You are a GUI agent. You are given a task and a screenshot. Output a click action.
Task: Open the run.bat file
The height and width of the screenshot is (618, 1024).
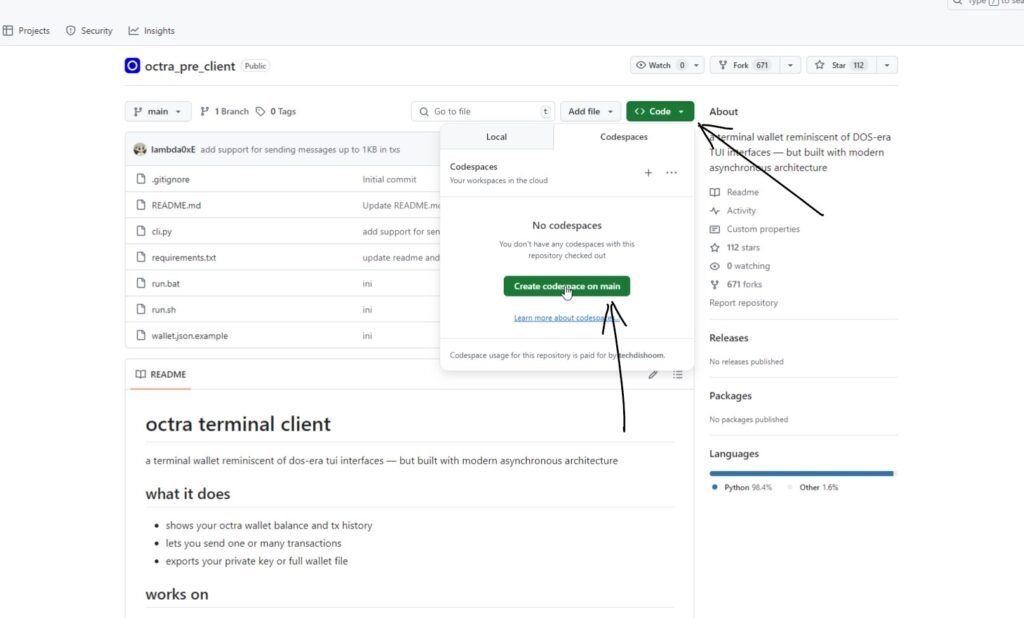tap(165, 284)
